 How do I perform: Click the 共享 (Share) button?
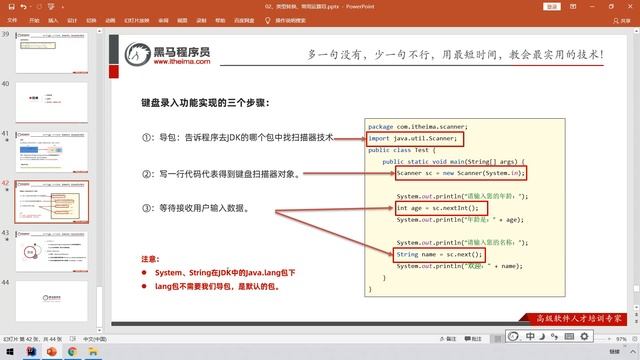point(622,20)
